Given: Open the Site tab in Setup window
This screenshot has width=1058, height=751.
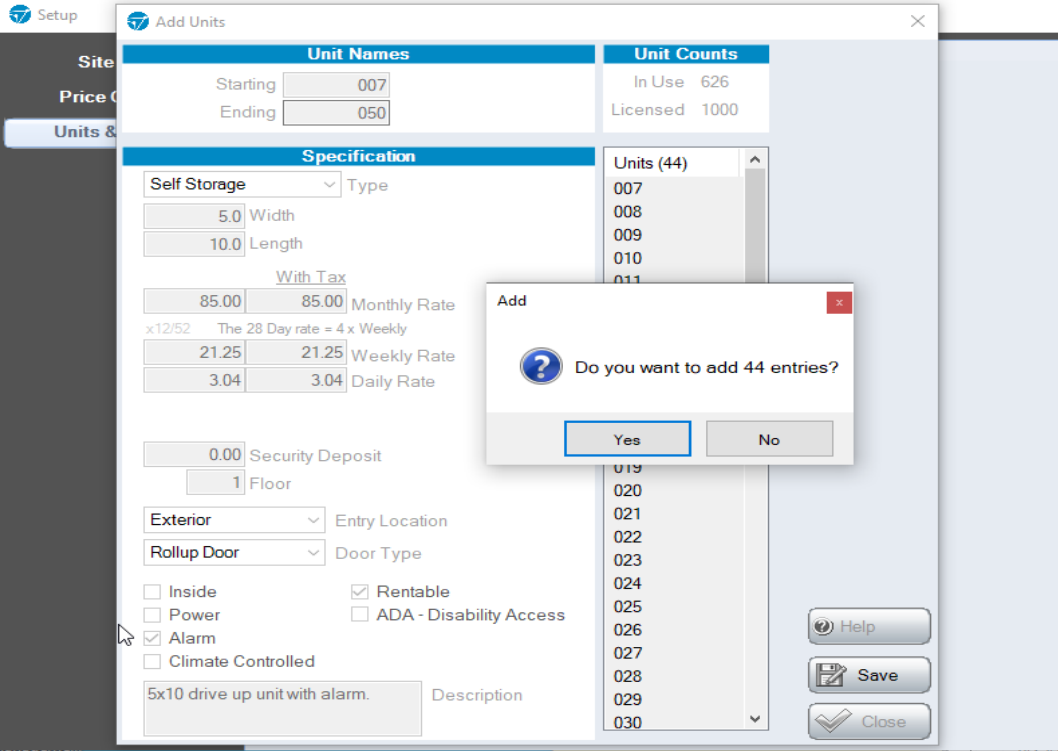Looking at the screenshot, I should pyautogui.click(x=96, y=62).
